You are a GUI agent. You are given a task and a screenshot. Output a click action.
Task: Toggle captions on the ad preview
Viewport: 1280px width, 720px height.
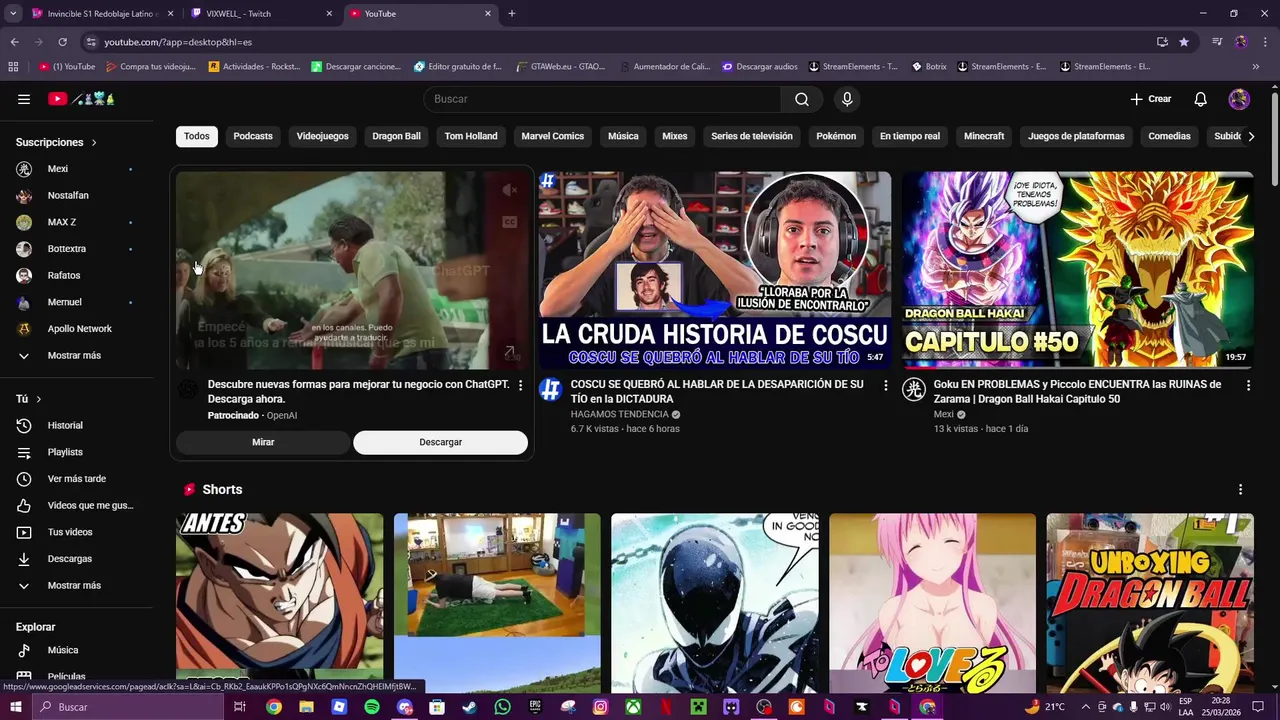[x=510, y=222]
